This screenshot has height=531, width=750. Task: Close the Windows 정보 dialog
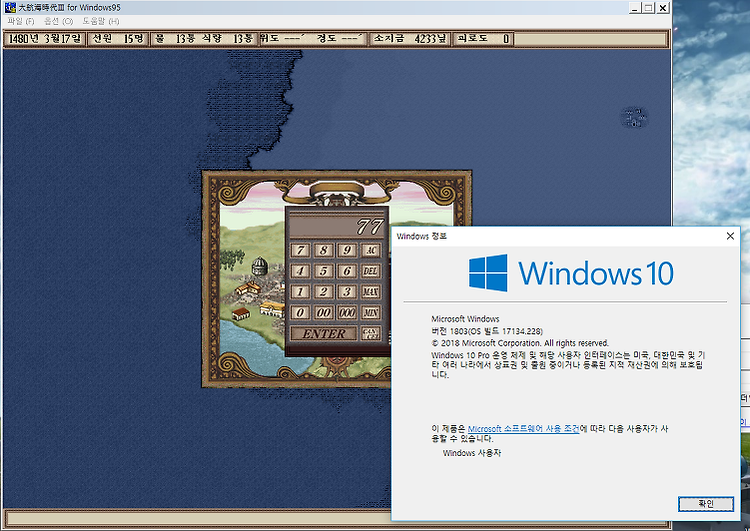pyautogui.click(x=730, y=236)
